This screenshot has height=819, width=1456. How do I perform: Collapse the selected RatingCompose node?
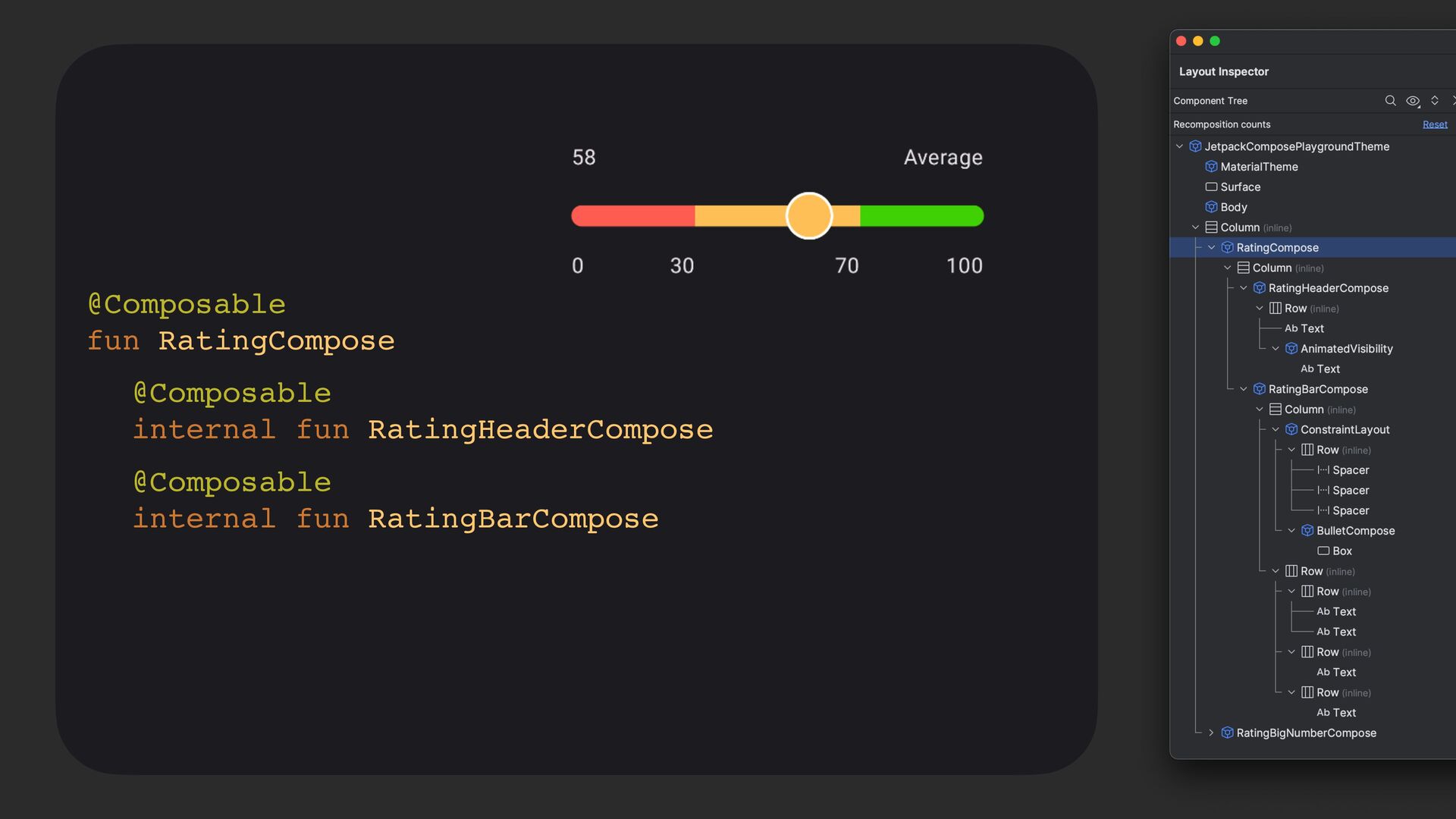point(1211,248)
